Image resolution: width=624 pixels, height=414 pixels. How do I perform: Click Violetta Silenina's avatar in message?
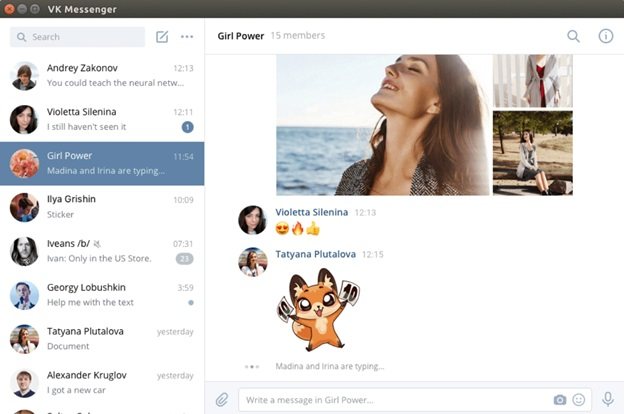click(253, 220)
